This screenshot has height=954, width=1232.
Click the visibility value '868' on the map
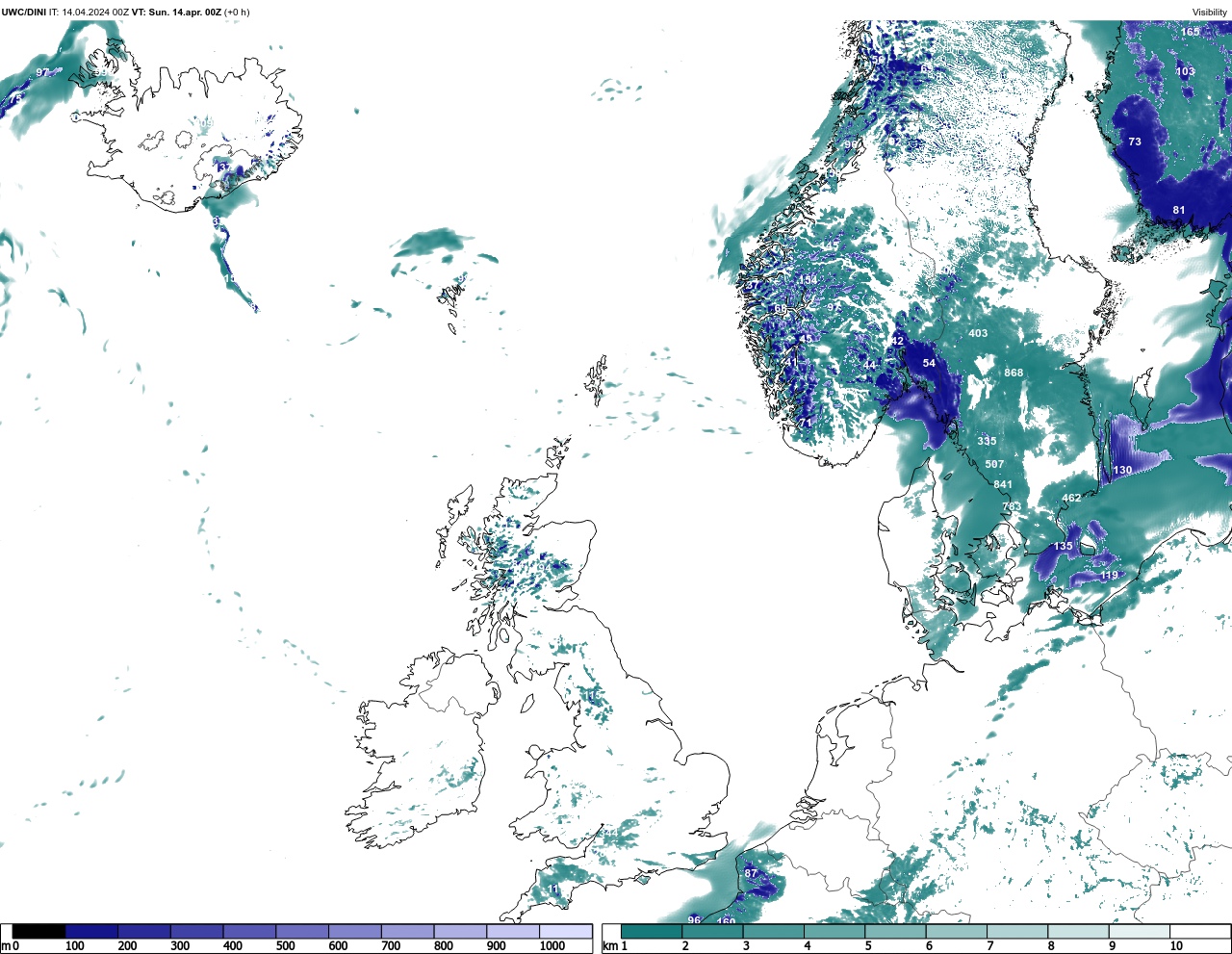click(x=1014, y=373)
